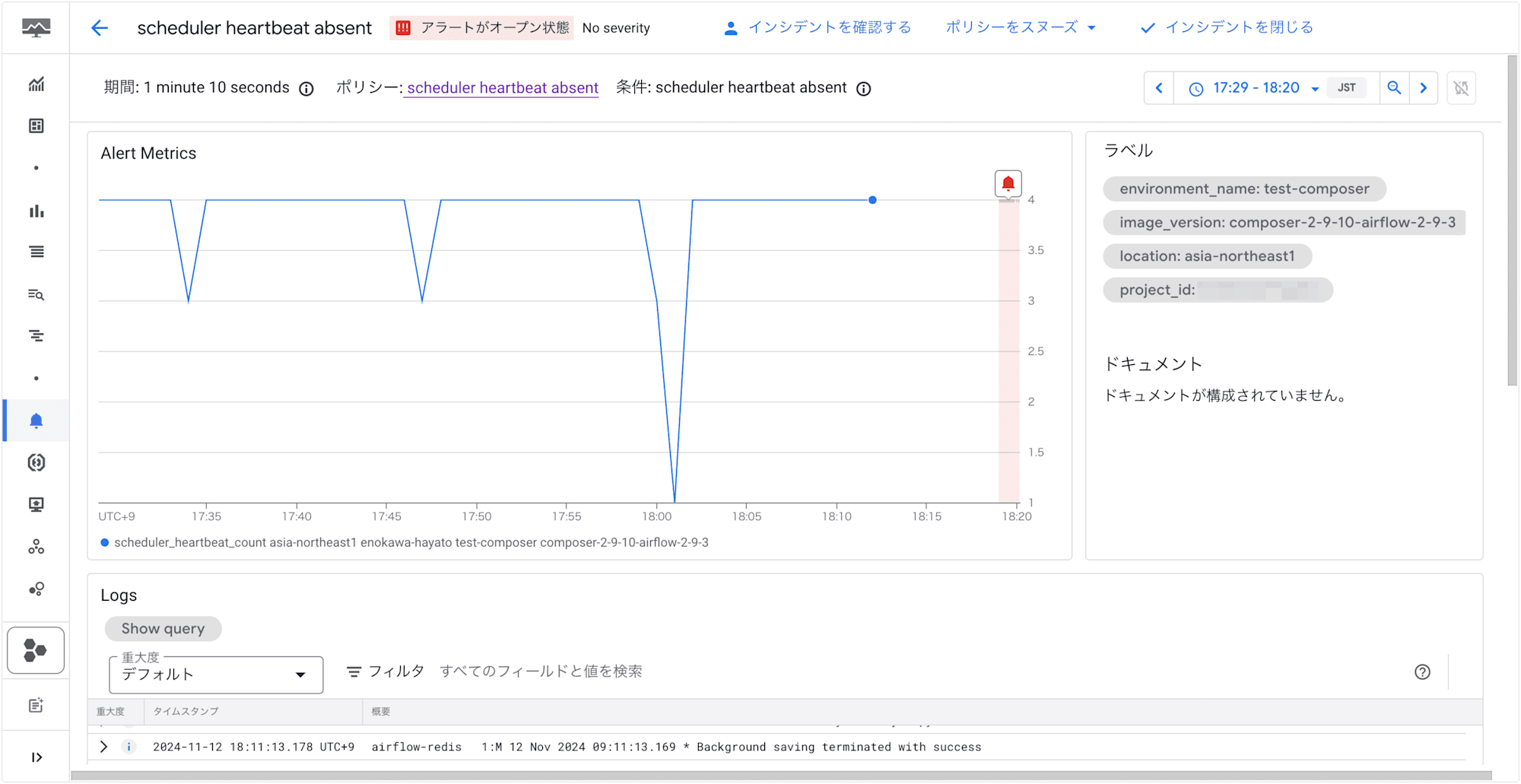This screenshot has width=1521, height=784.
Task: Click the filter lines icon beside フィルタ
Action: click(x=354, y=671)
